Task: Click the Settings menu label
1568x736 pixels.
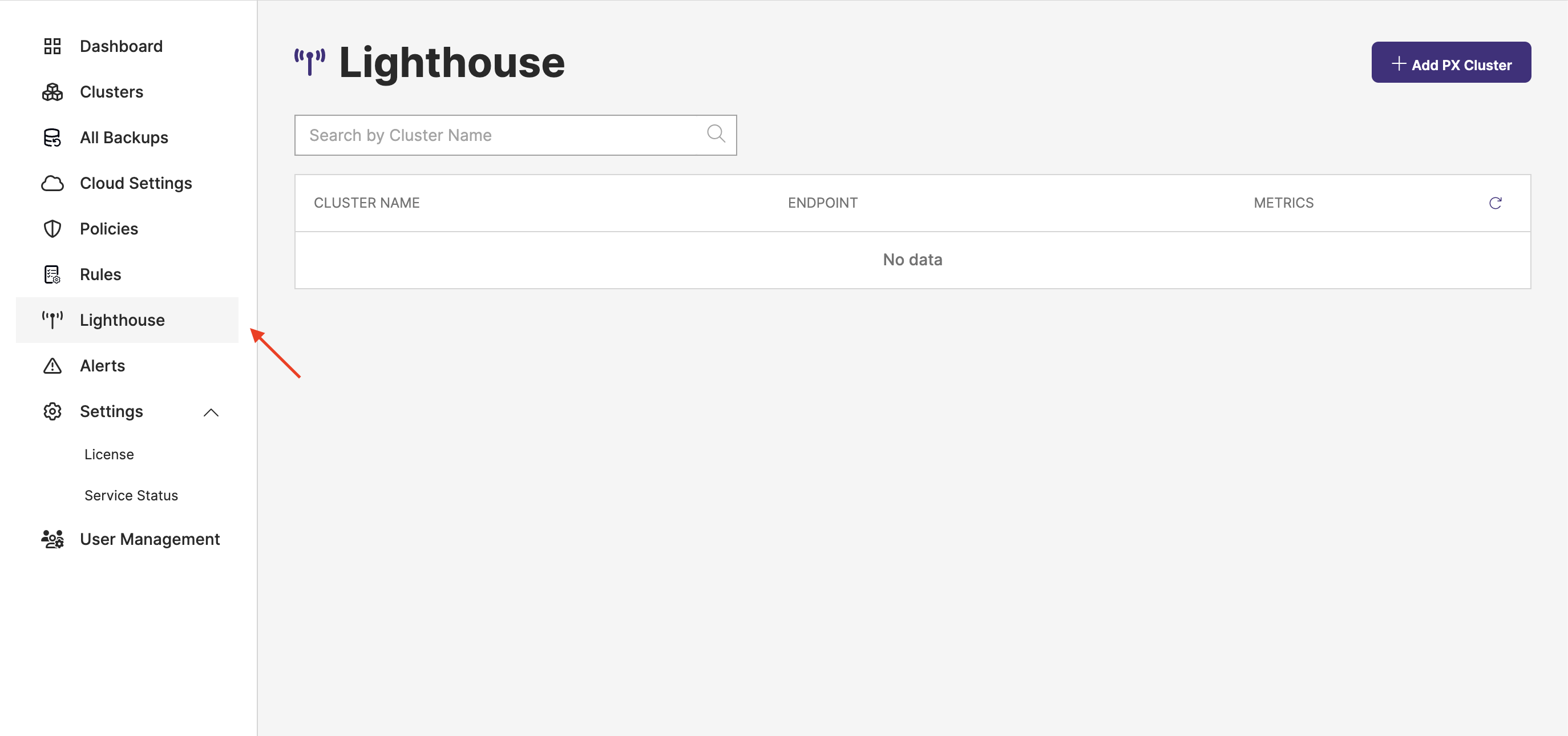Action: [x=111, y=411]
